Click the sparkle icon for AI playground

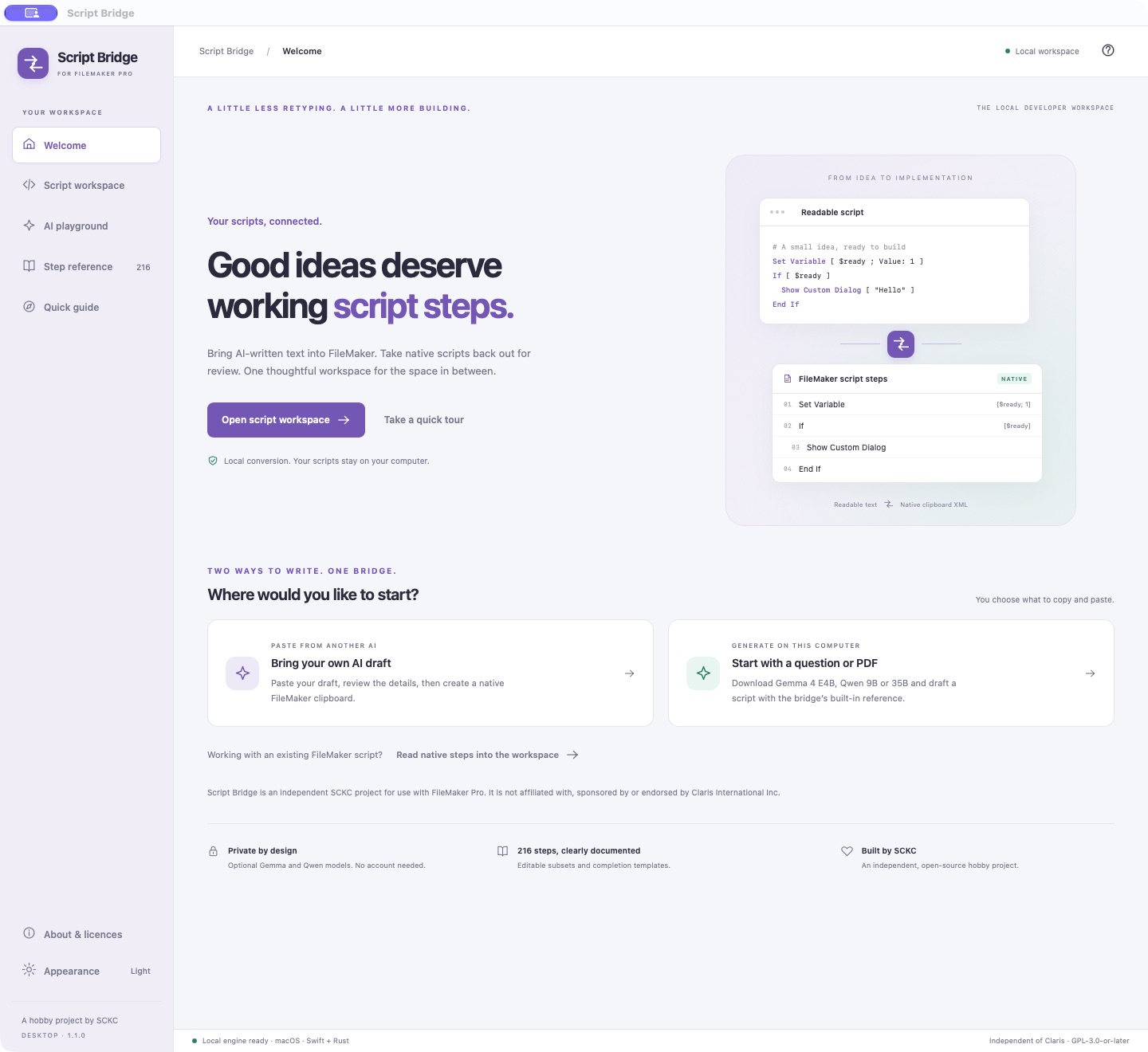pyautogui.click(x=29, y=226)
